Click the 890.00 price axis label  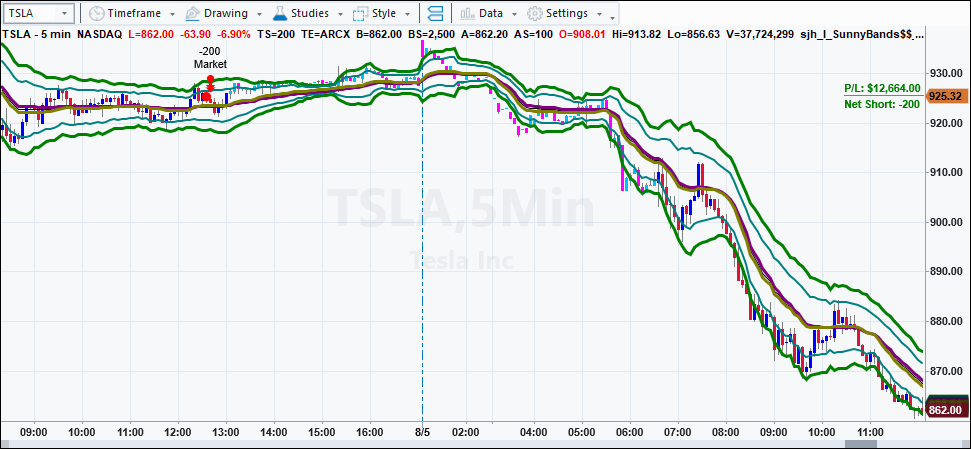point(946,271)
